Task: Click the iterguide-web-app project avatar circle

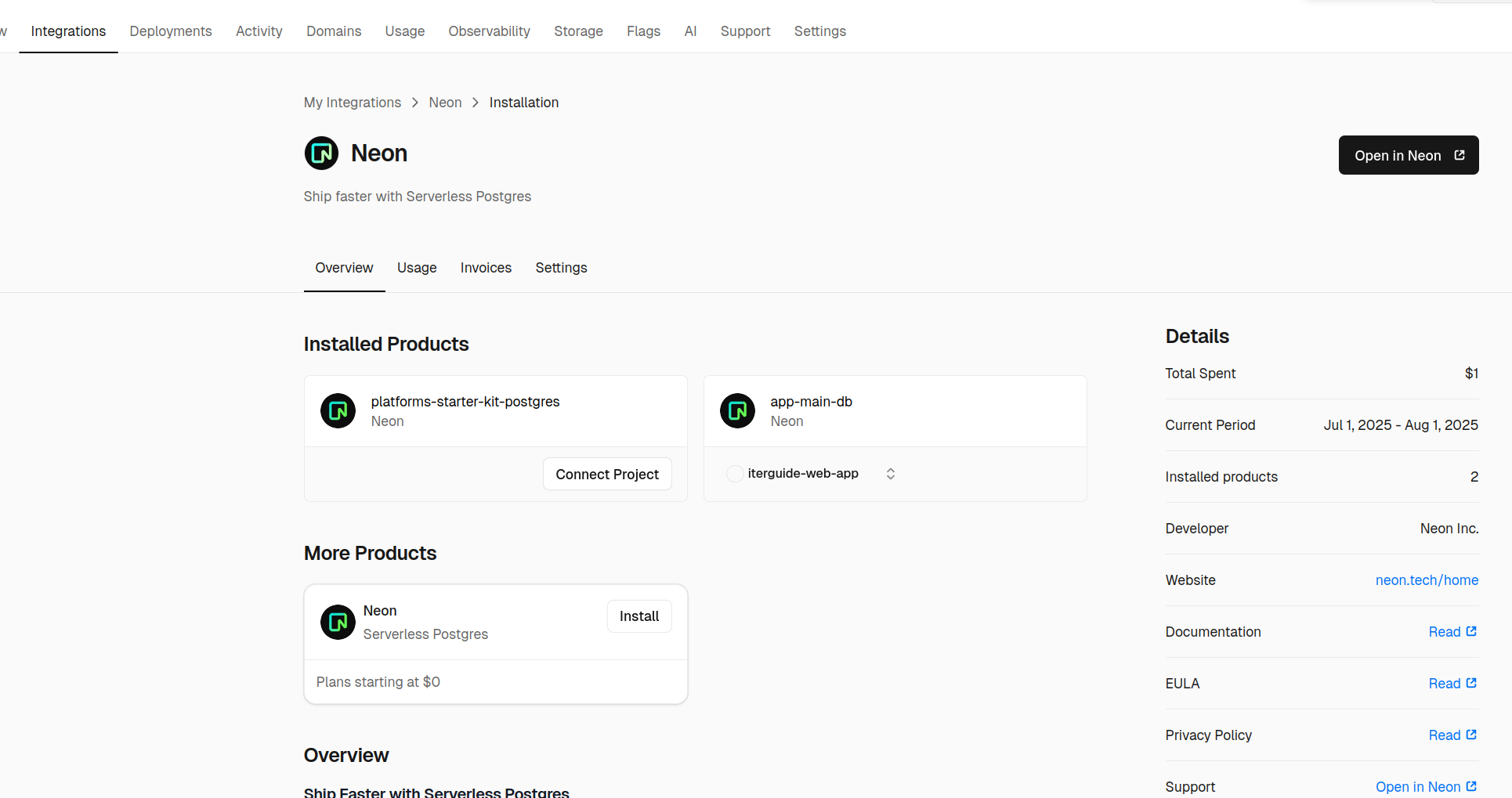Action: click(735, 474)
